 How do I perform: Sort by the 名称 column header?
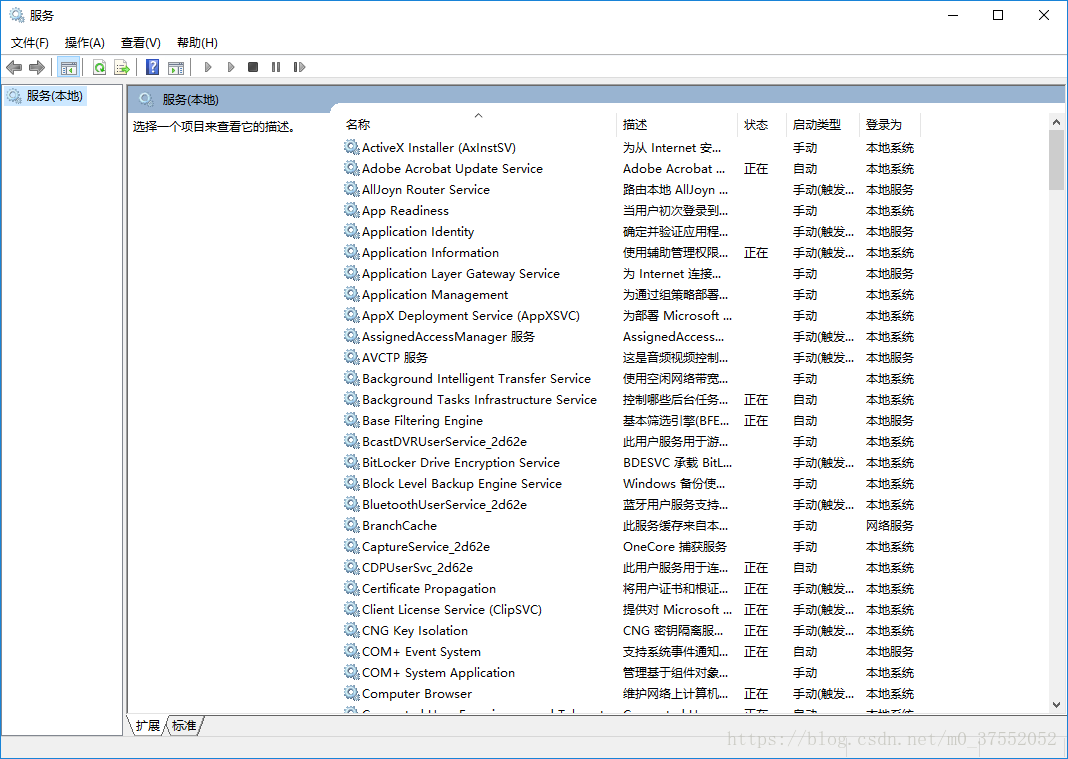[x=479, y=125]
